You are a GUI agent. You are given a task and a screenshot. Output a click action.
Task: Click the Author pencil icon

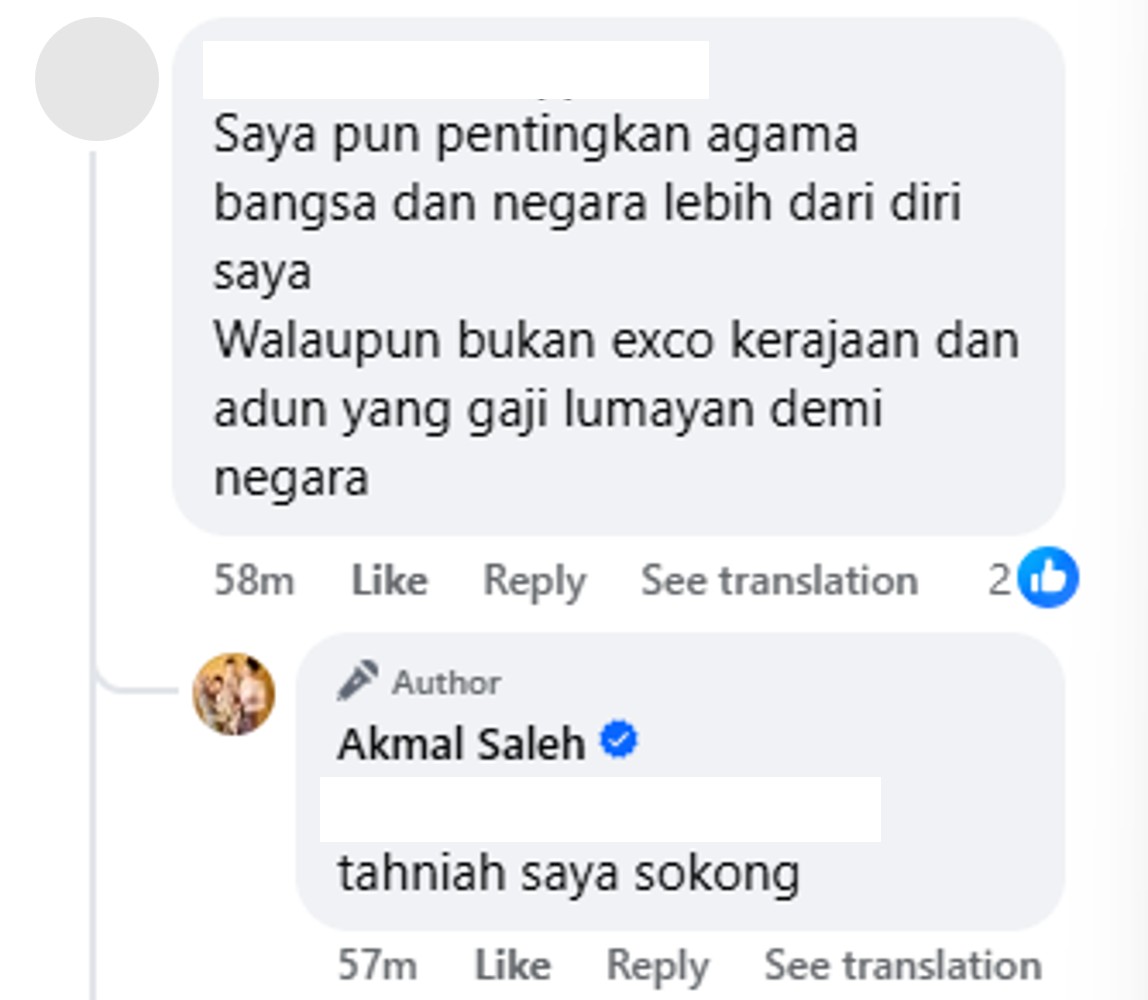[x=357, y=681]
